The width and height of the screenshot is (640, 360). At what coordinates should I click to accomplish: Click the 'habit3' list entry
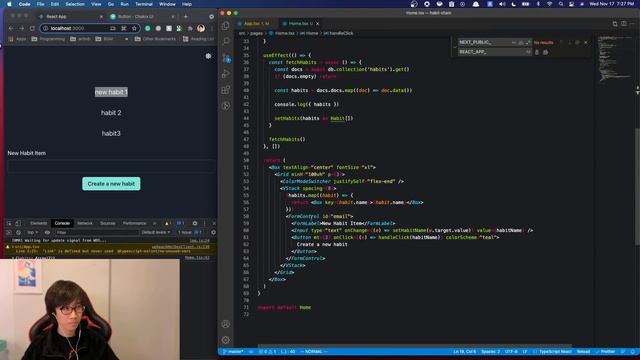[x=111, y=133]
